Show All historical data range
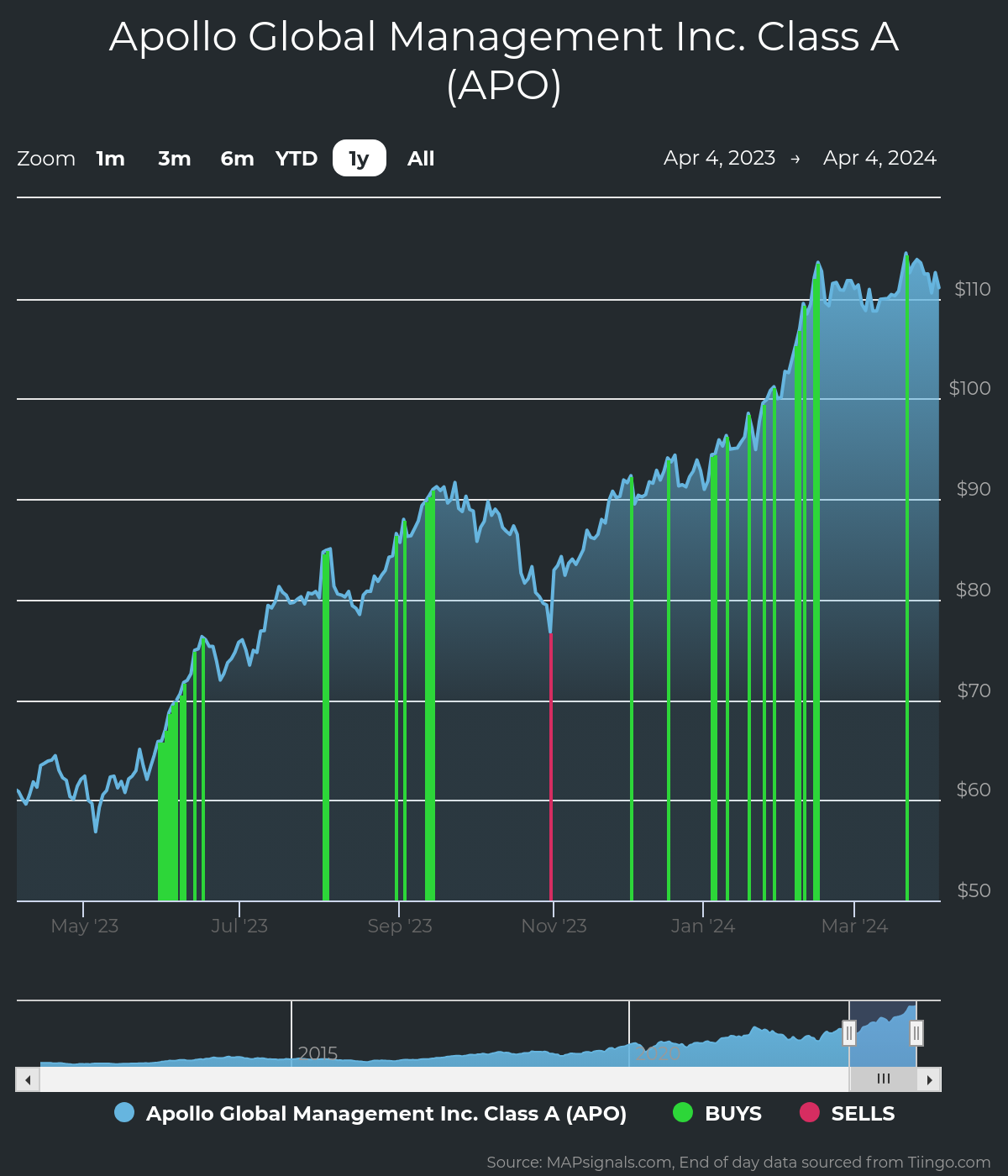Viewport: 1008px width, 1176px height. tap(421, 159)
